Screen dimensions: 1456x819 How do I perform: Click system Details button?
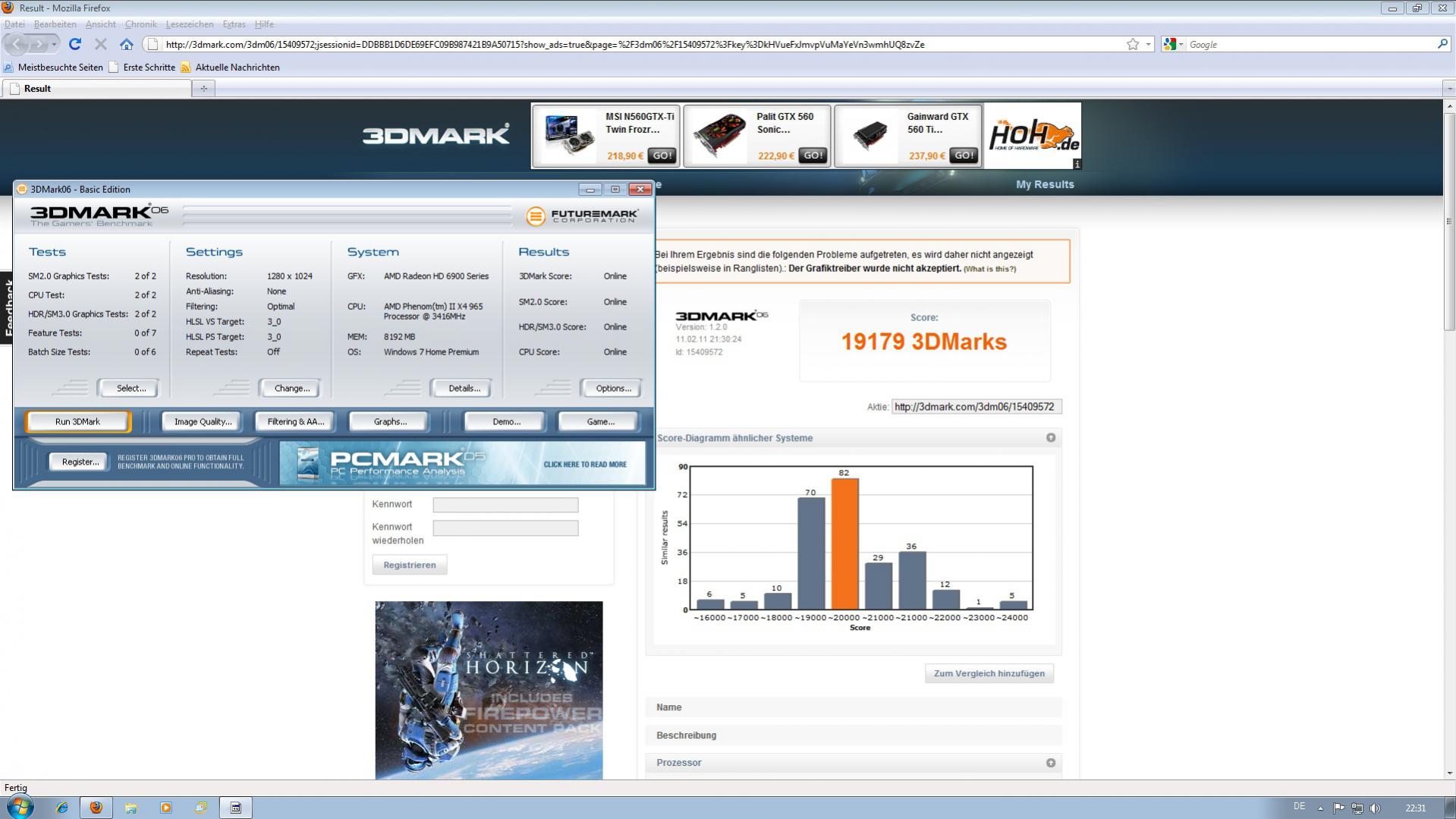[464, 389]
